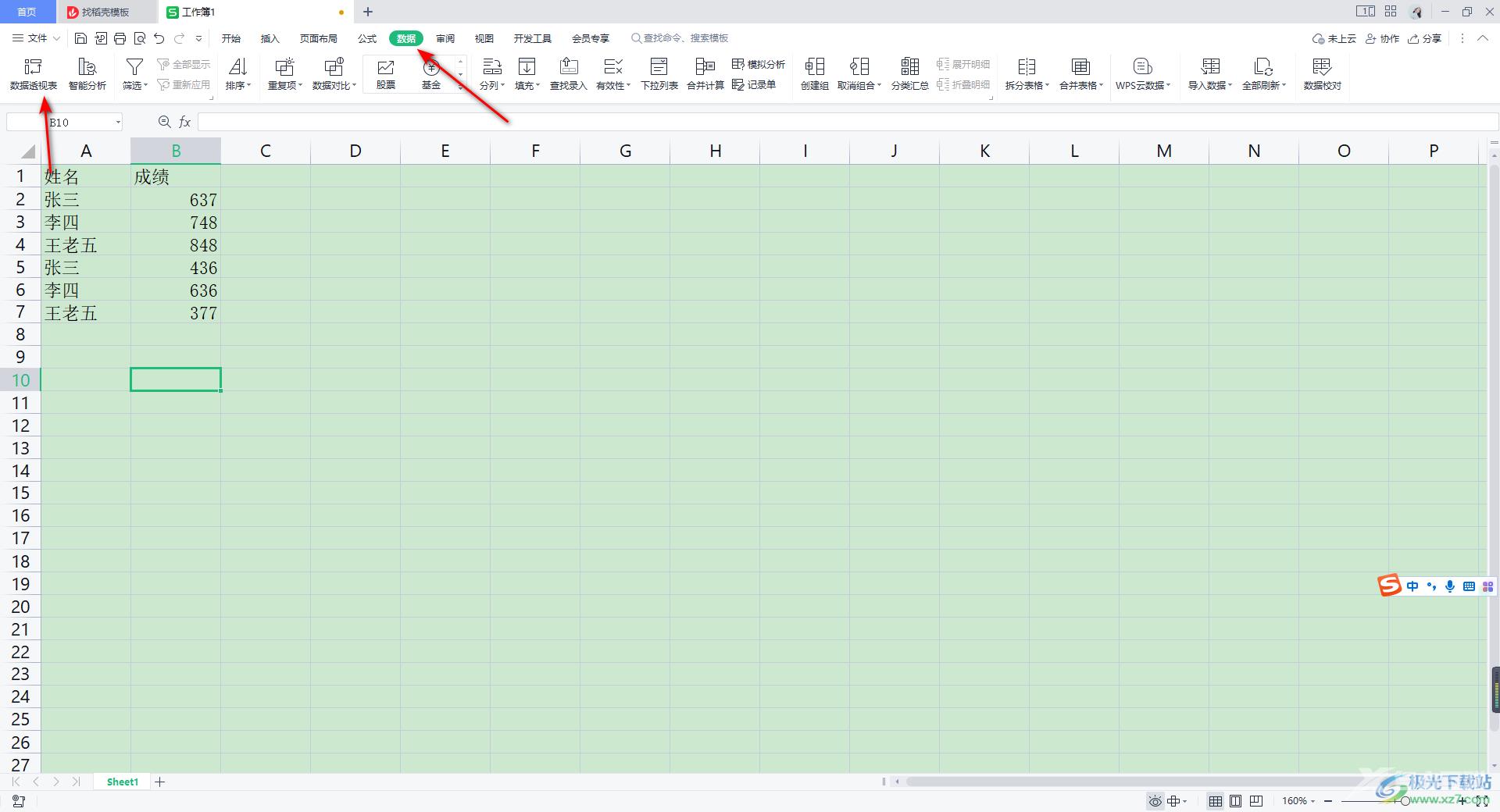Switch to the 页面布局 ribbon tab
Viewport: 1500px width, 812px height.
[319, 38]
